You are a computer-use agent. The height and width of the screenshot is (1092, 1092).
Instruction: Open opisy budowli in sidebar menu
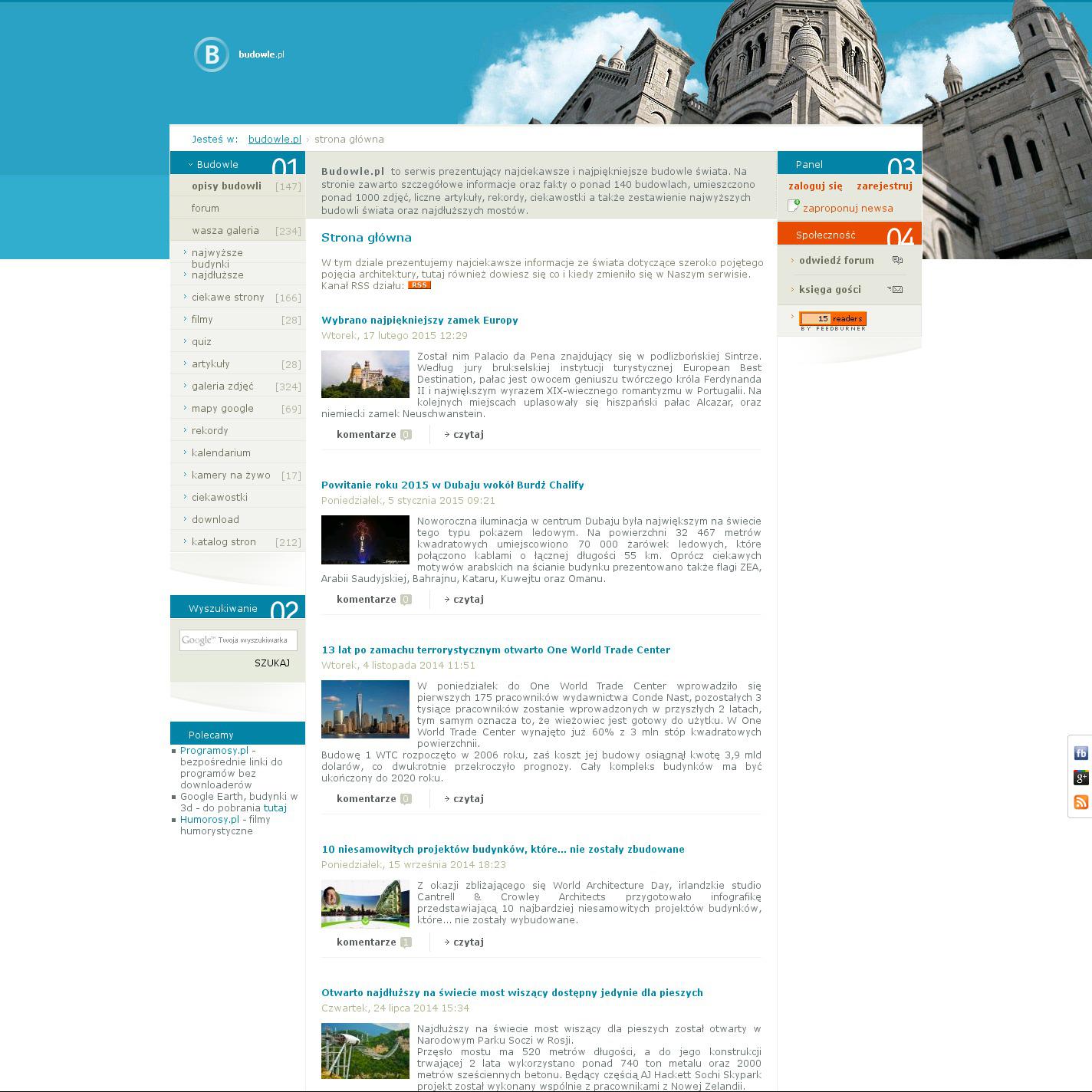(x=226, y=186)
